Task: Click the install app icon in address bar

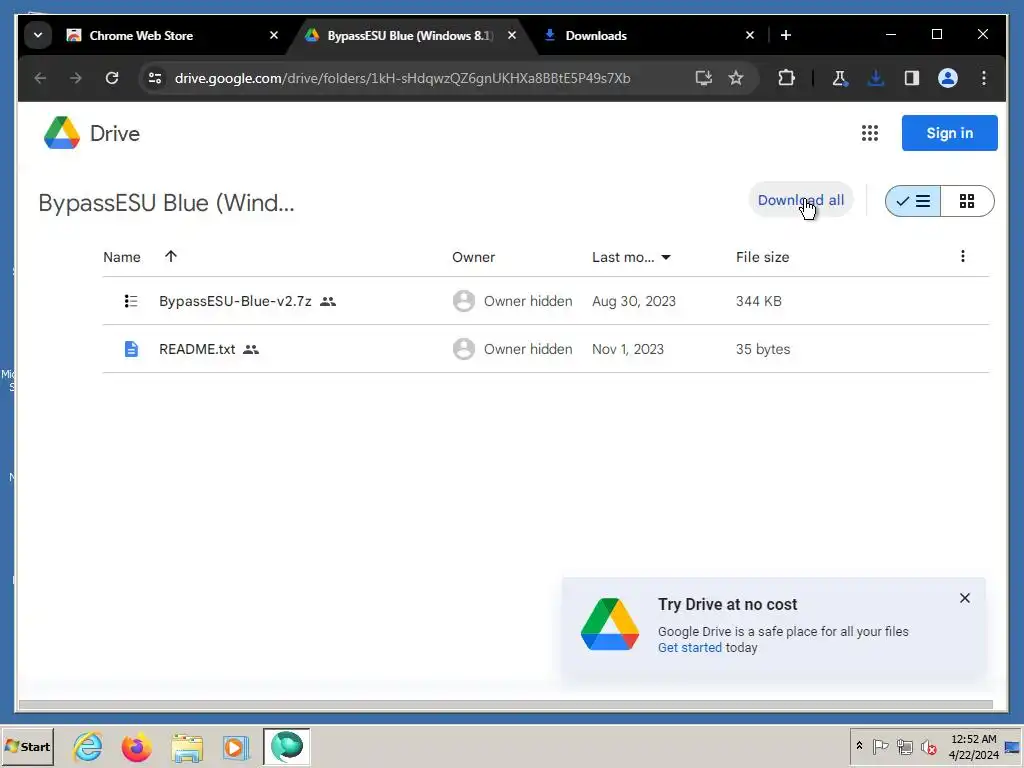Action: (703, 78)
